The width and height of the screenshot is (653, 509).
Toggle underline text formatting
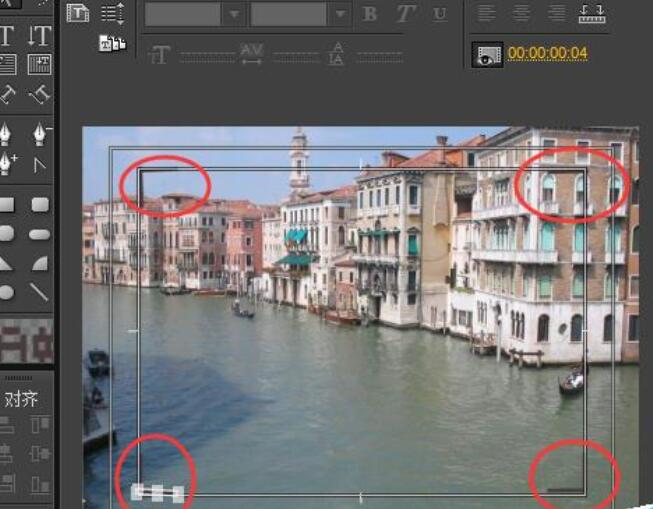[x=440, y=14]
